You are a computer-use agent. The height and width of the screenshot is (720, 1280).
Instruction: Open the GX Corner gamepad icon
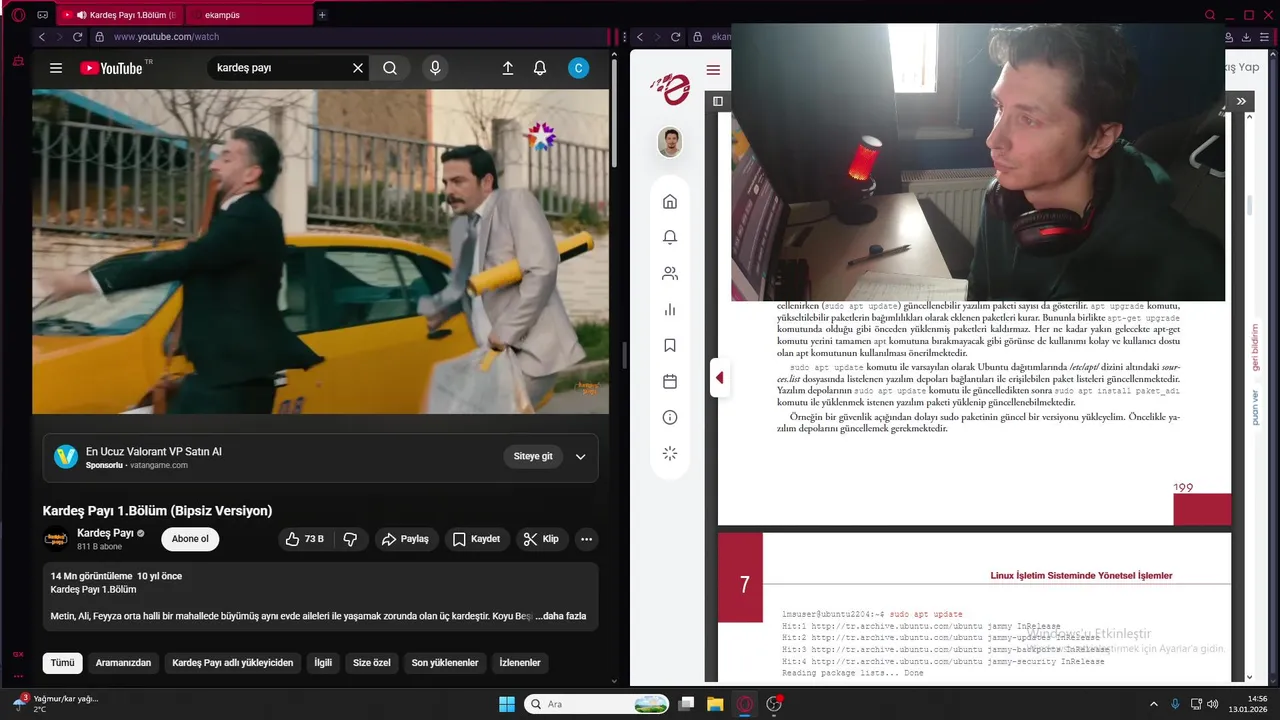click(42, 15)
